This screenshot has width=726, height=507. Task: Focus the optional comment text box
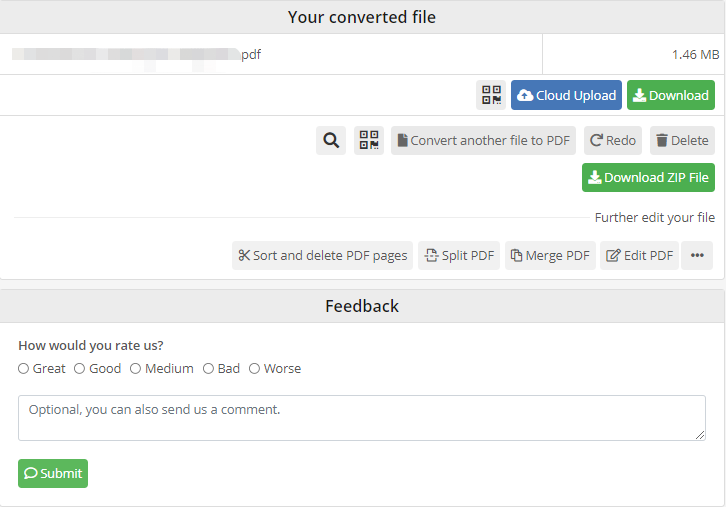coord(362,418)
